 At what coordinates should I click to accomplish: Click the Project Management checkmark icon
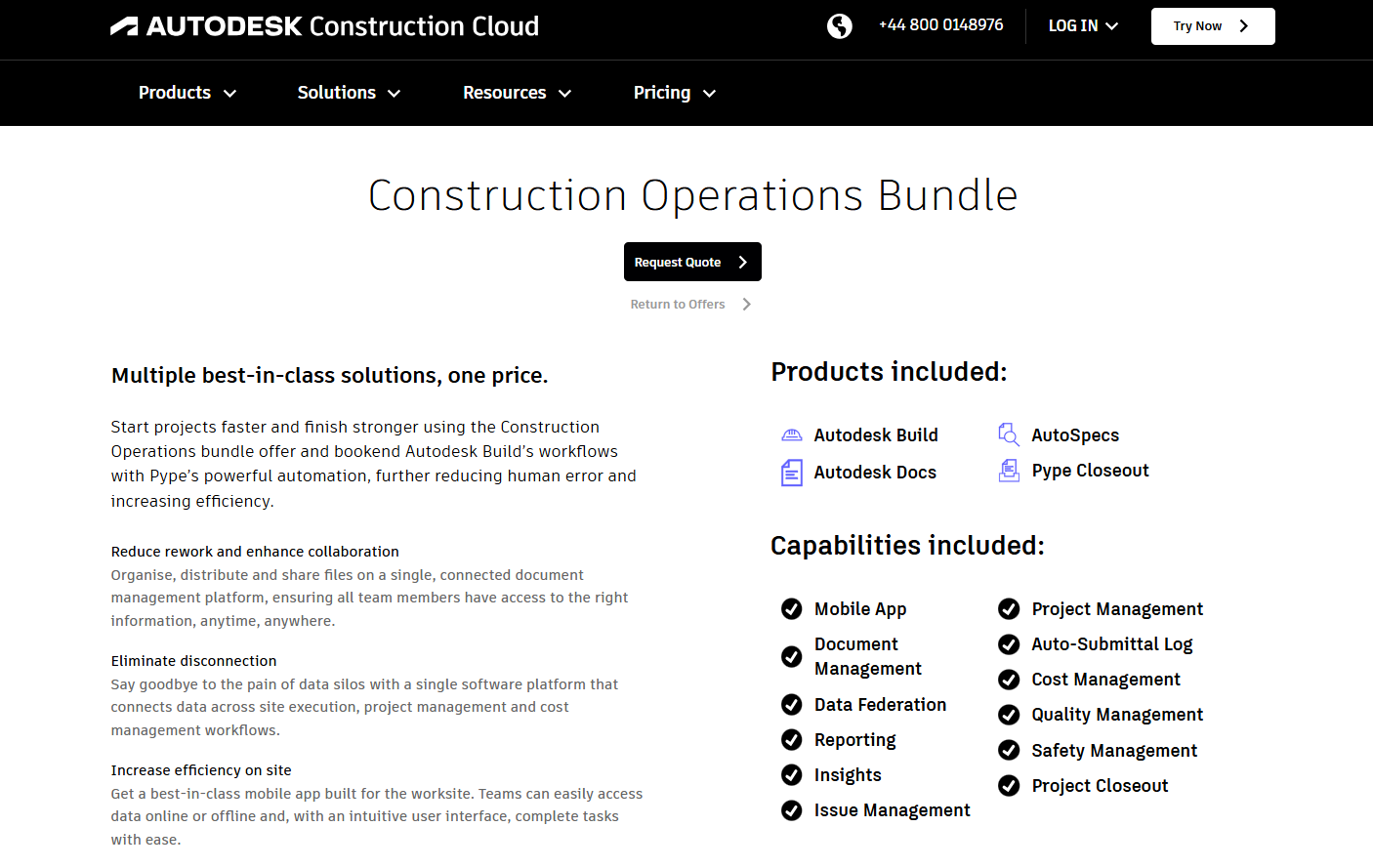pyautogui.click(x=1009, y=609)
